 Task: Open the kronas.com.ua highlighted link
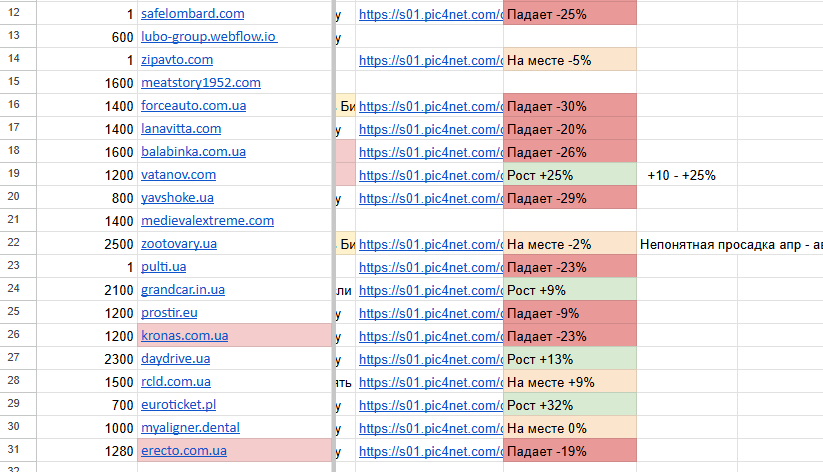tap(184, 335)
